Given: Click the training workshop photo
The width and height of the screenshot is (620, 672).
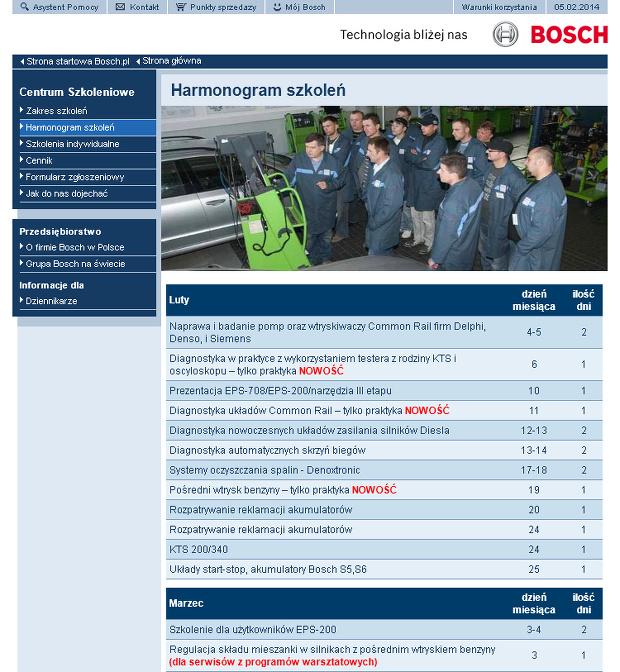Looking at the screenshot, I should [384, 188].
